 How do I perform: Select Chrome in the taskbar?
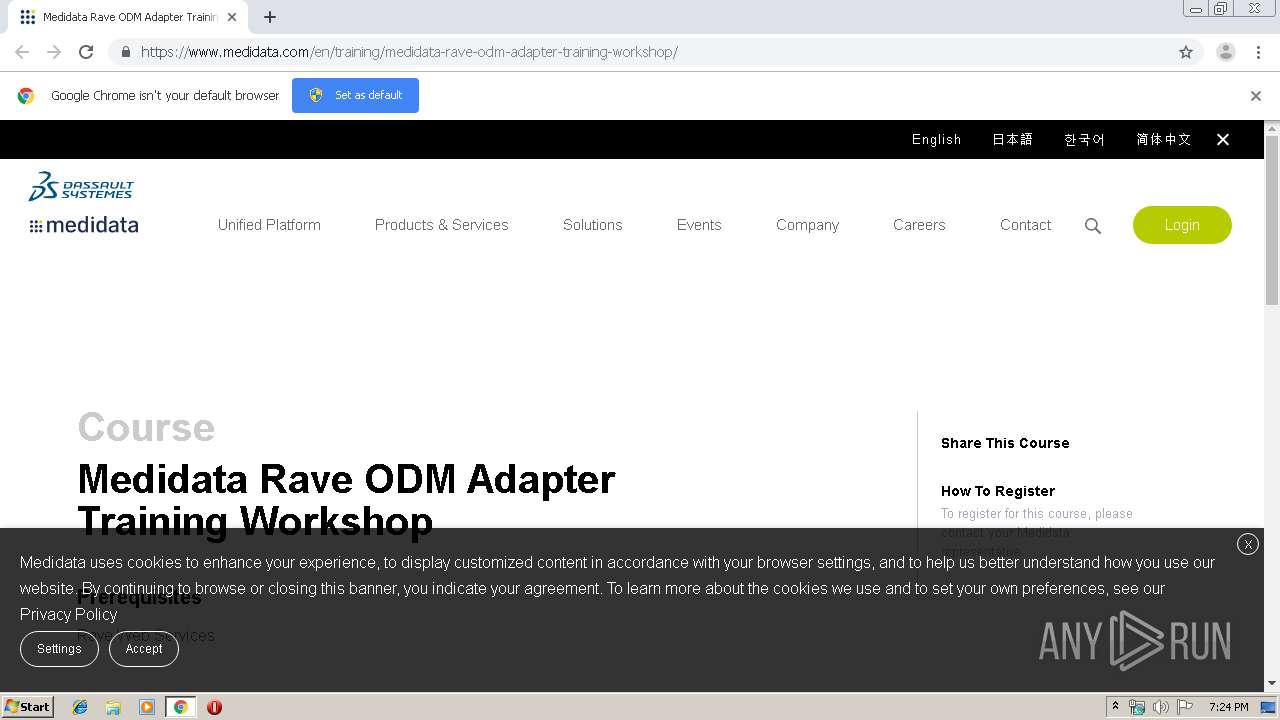(180, 707)
